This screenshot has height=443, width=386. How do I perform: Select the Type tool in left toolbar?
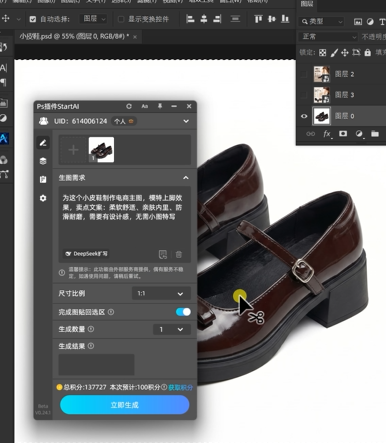tap(3, 68)
